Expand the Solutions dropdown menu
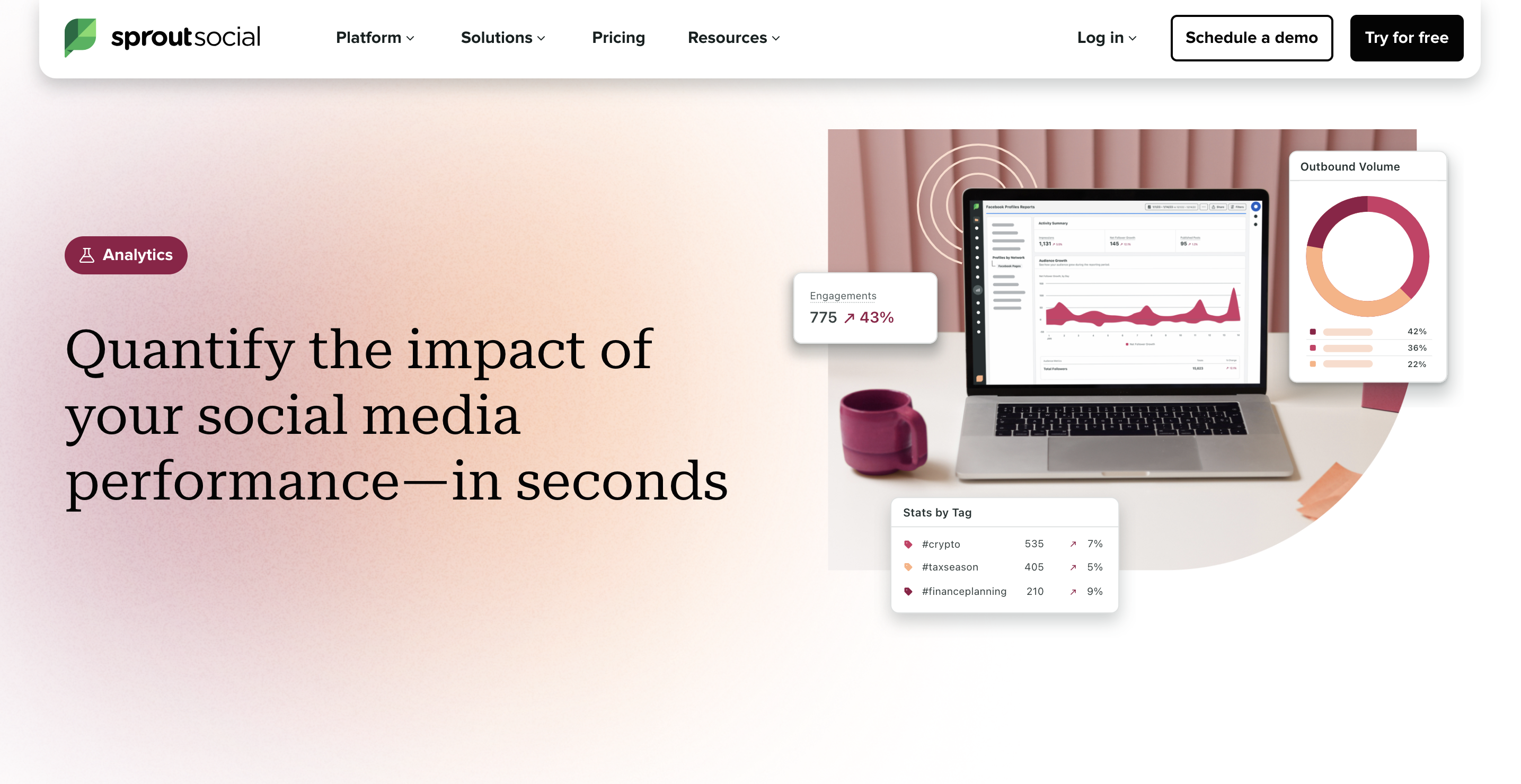This screenshot has height=784, width=1521. 502,38
